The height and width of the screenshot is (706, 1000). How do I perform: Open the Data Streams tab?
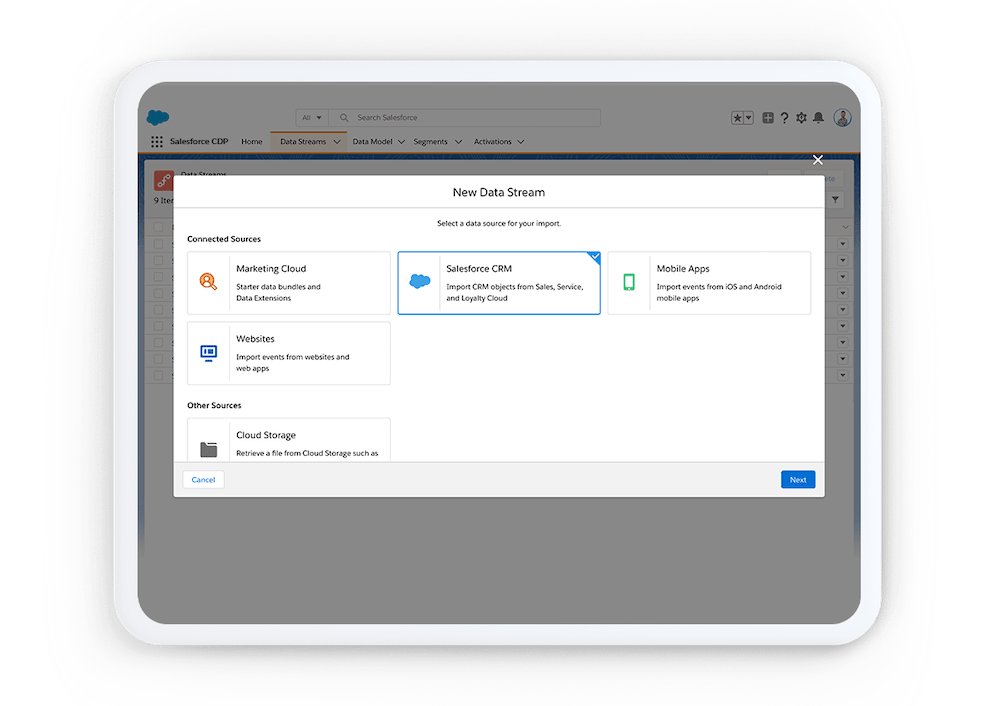[x=303, y=142]
